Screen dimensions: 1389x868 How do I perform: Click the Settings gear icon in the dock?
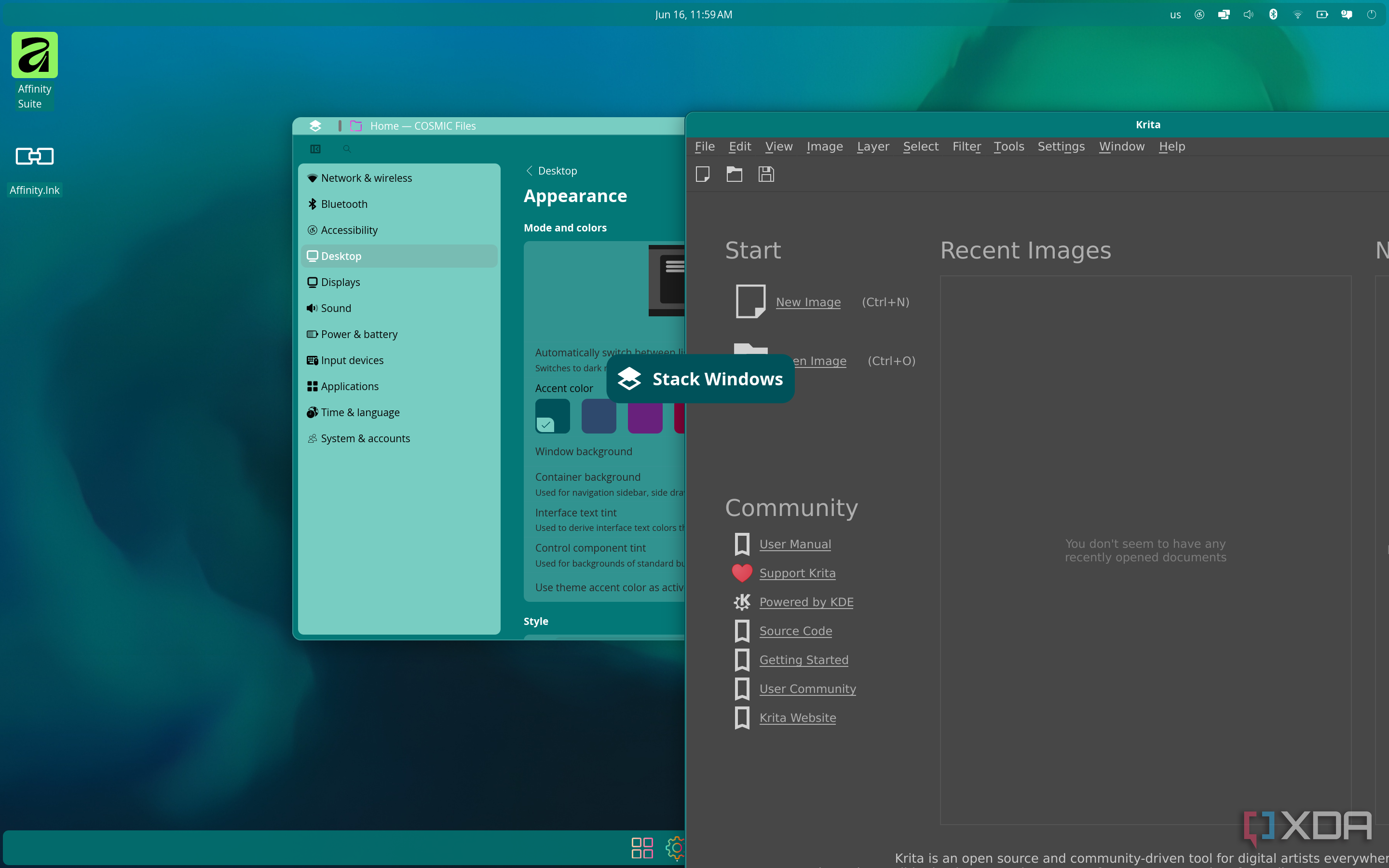click(676, 847)
